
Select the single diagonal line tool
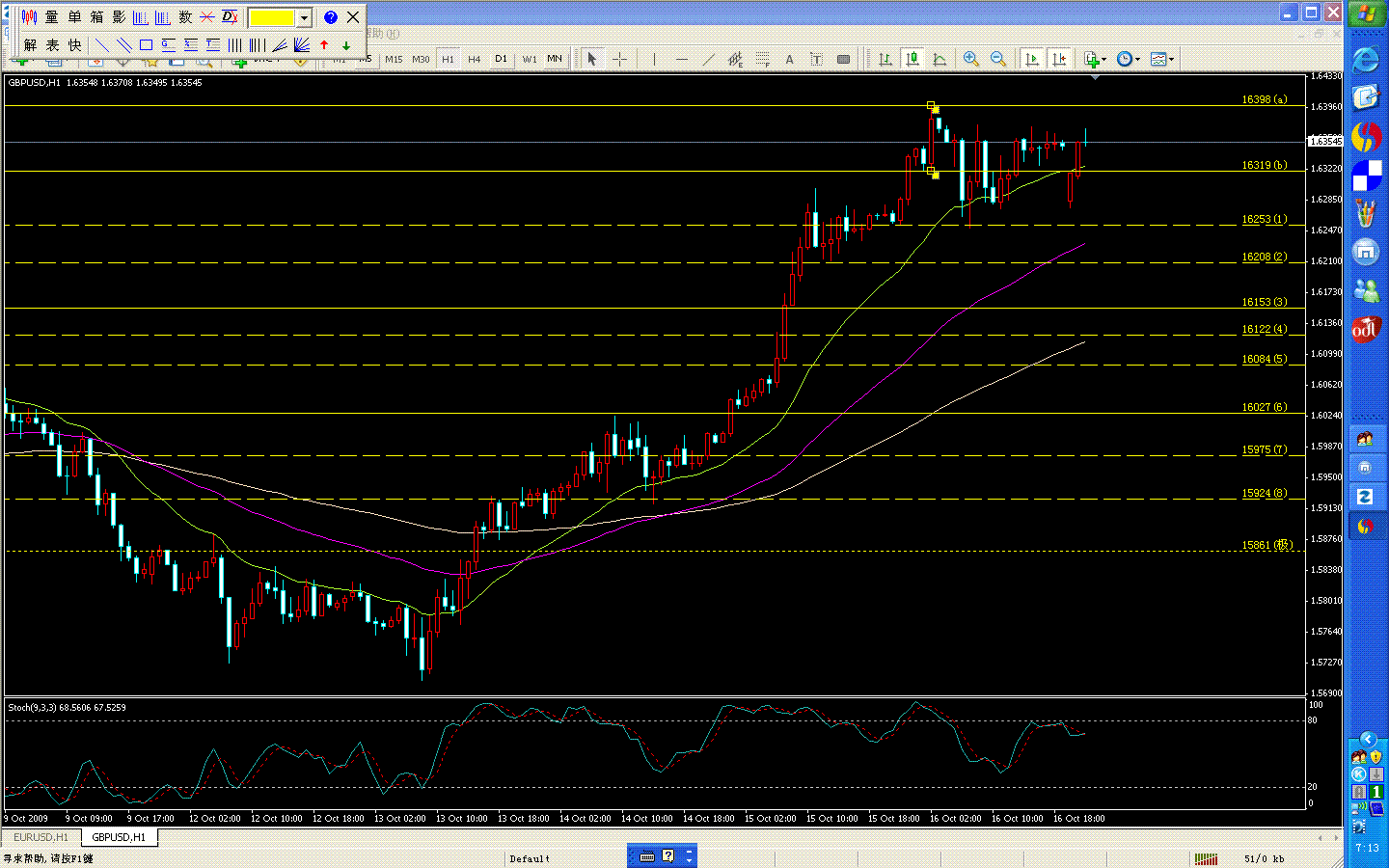click(x=101, y=44)
